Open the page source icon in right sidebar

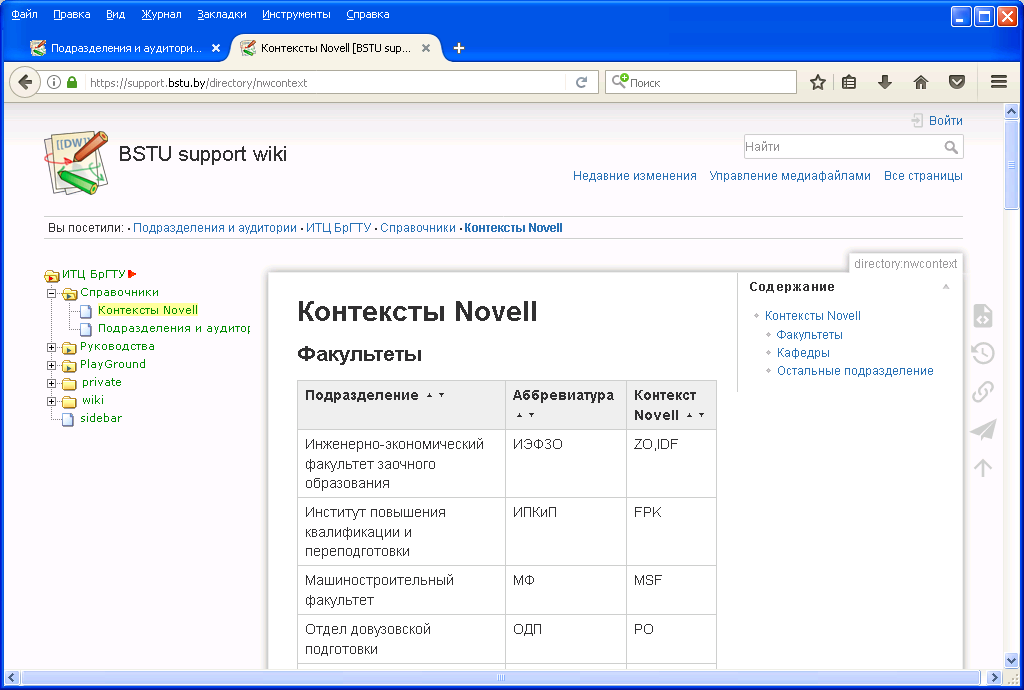(x=982, y=315)
